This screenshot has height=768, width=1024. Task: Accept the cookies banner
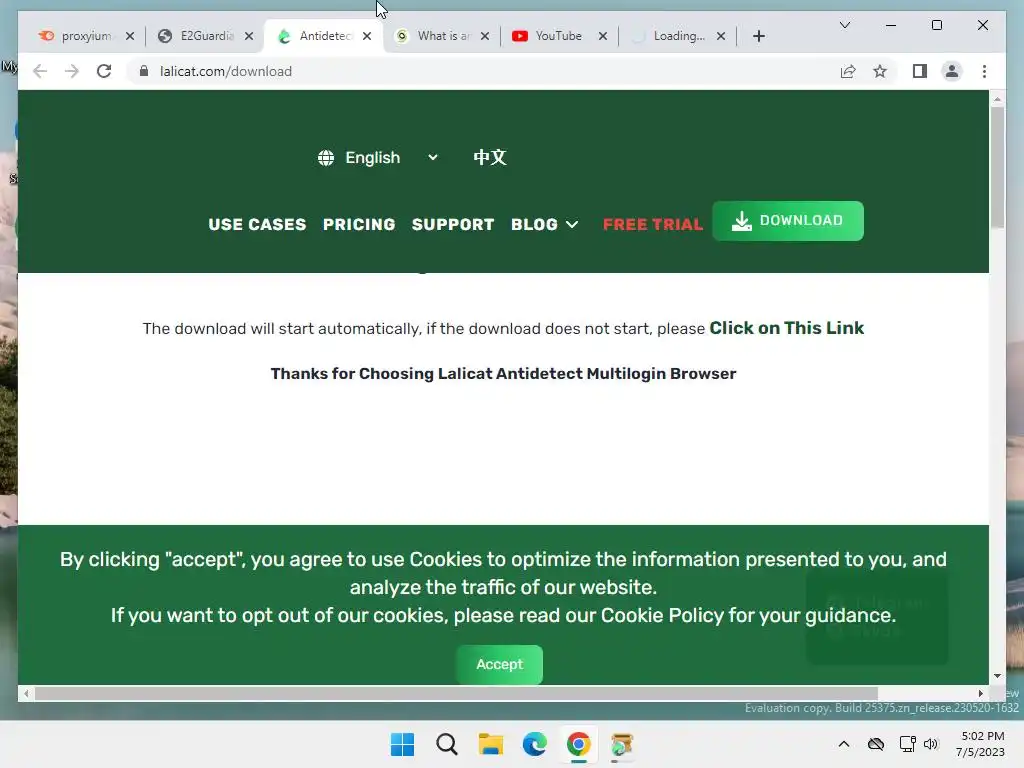point(500,664)
